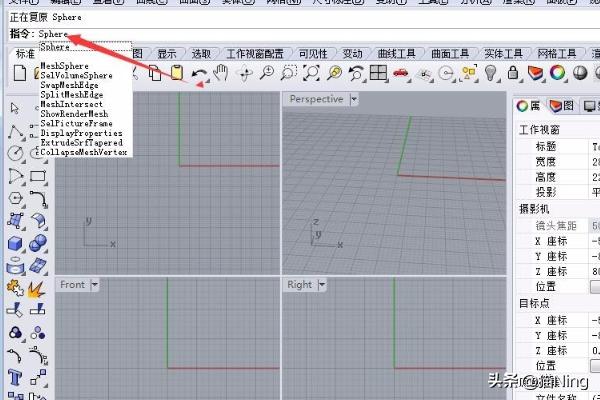Switch to the 实体工具 tab
This screenshot has height=400, width=600.
[503, 54]
